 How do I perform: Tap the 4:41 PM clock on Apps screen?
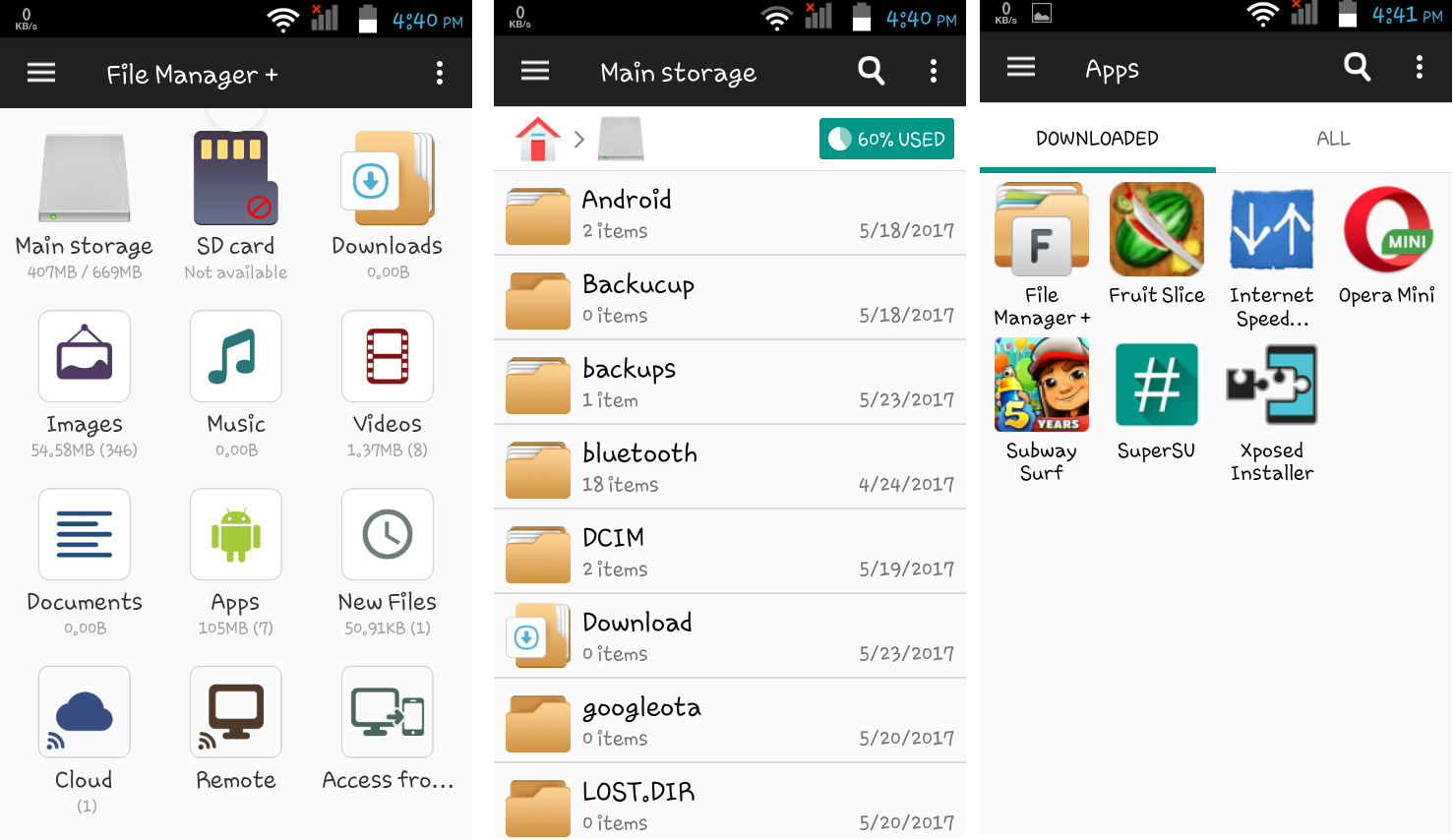pyautogui.click(x=1409, y=16)
